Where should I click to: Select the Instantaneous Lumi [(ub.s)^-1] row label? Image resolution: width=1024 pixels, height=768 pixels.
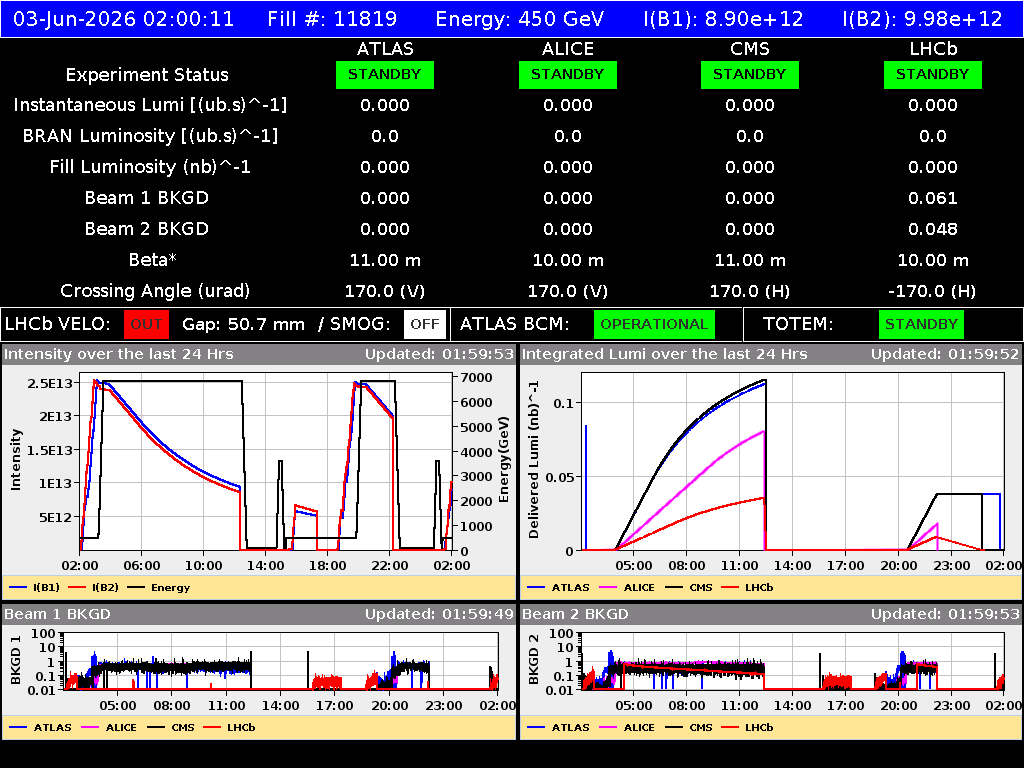pos(150,105)
